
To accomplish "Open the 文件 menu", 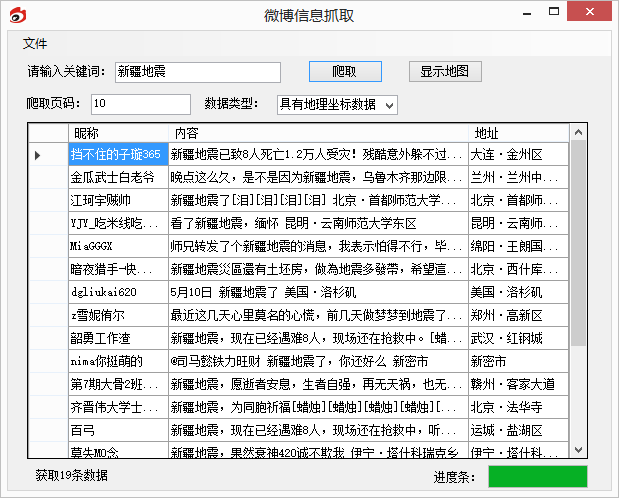I will [35, 44].
